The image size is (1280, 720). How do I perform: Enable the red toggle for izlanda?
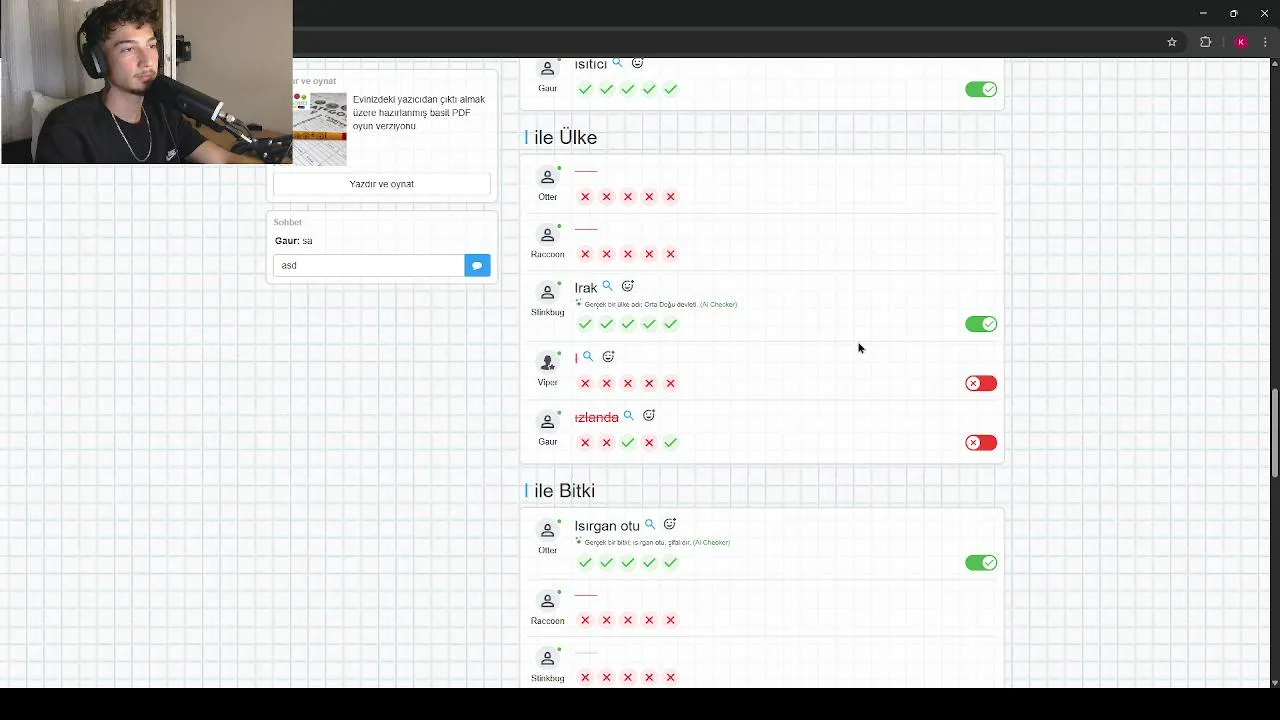(x=981, y=443)
